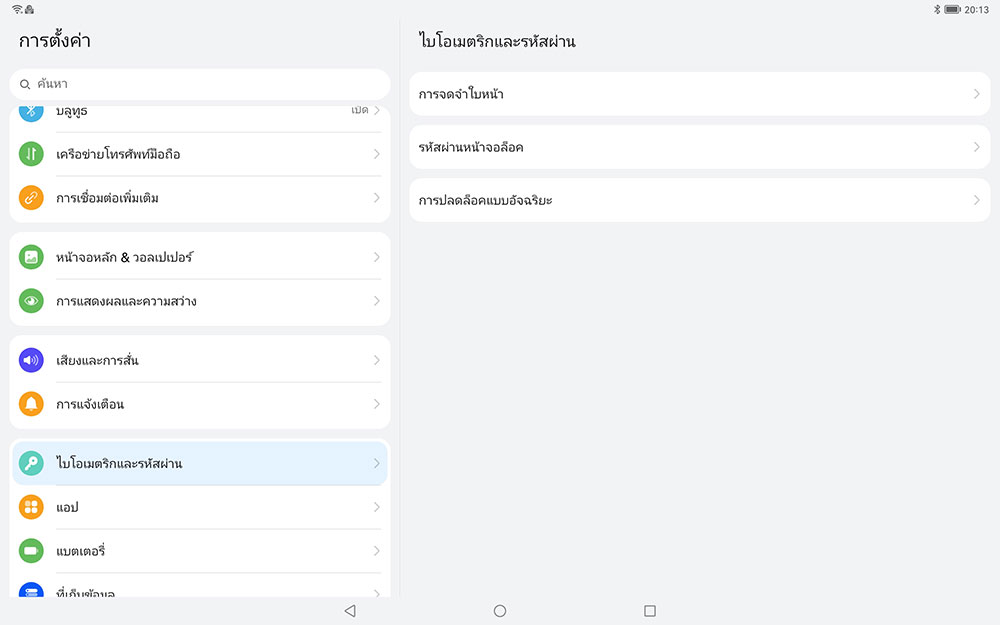This screenshot has height=625, width=1000.
Task: Click the ค้นหา search field
Action: point(200,85)
